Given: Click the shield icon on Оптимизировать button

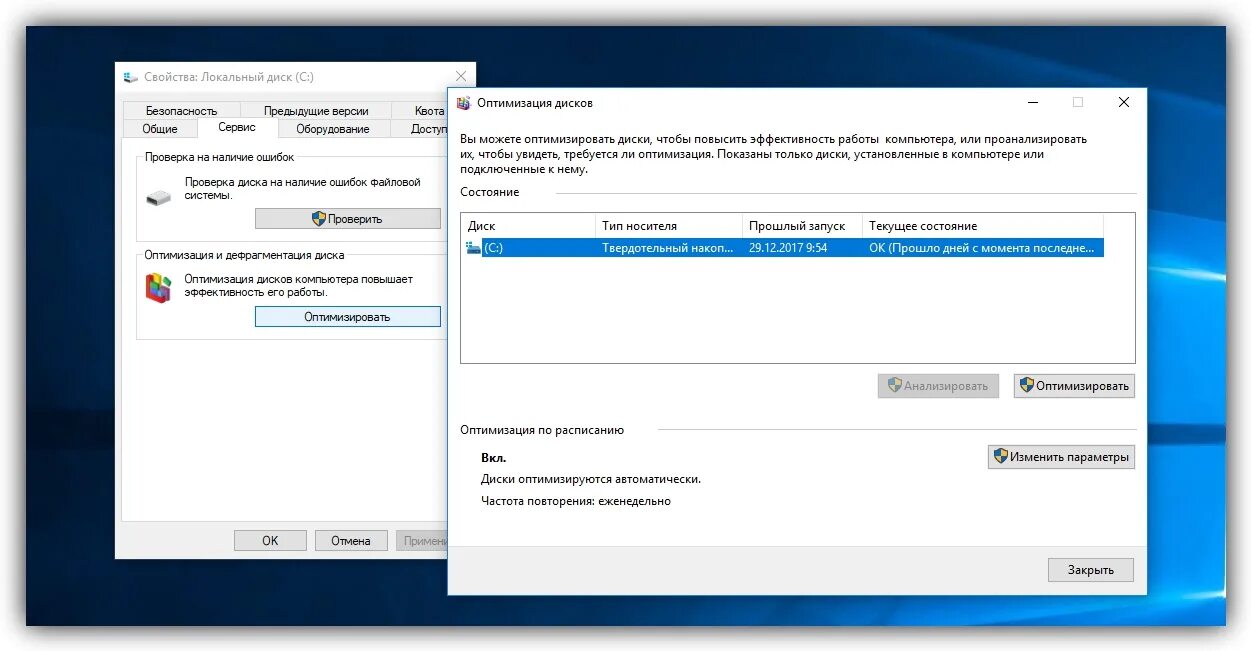Looking at the screenshot, I should point(1025,385).
